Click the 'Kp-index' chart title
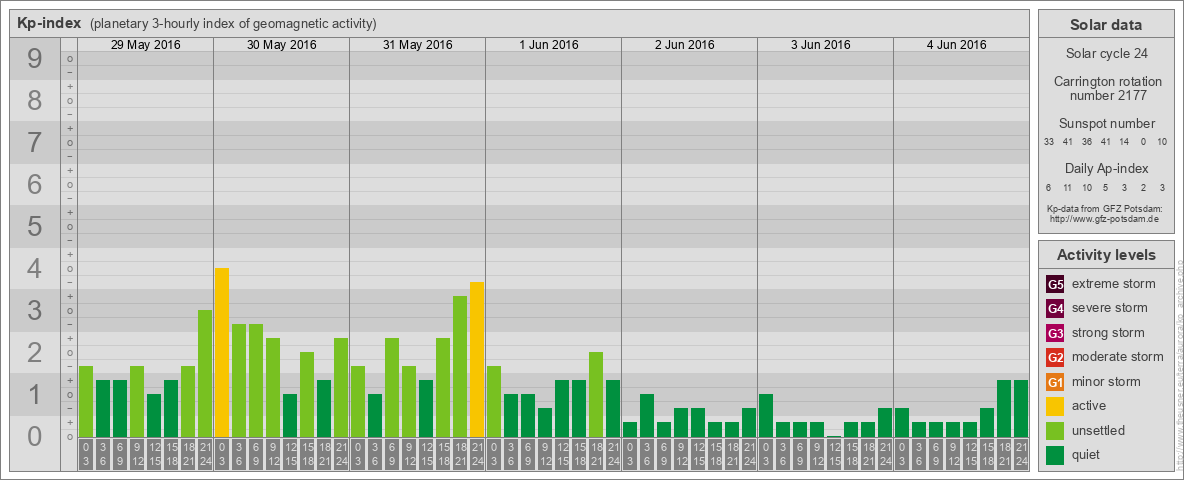Viewport: 1184px width, 480px height. [51, 23]
